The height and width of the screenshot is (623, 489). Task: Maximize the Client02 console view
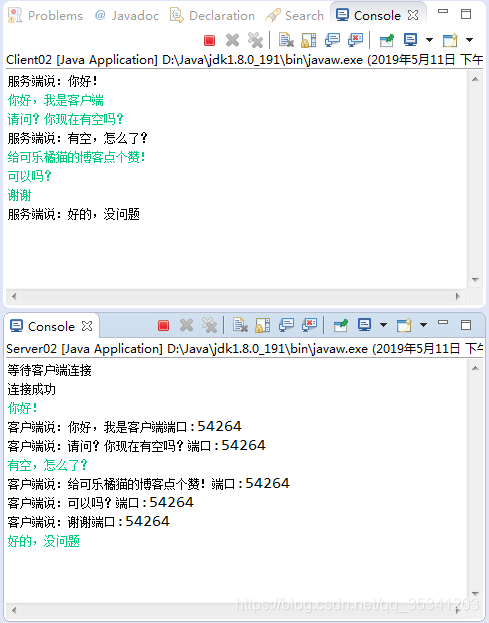click(466, 14)
